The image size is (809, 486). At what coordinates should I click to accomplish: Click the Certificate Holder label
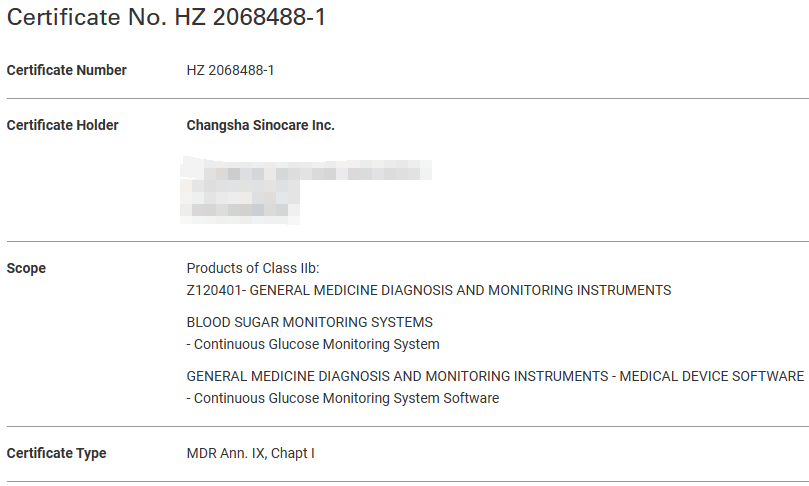click(62, 125)
